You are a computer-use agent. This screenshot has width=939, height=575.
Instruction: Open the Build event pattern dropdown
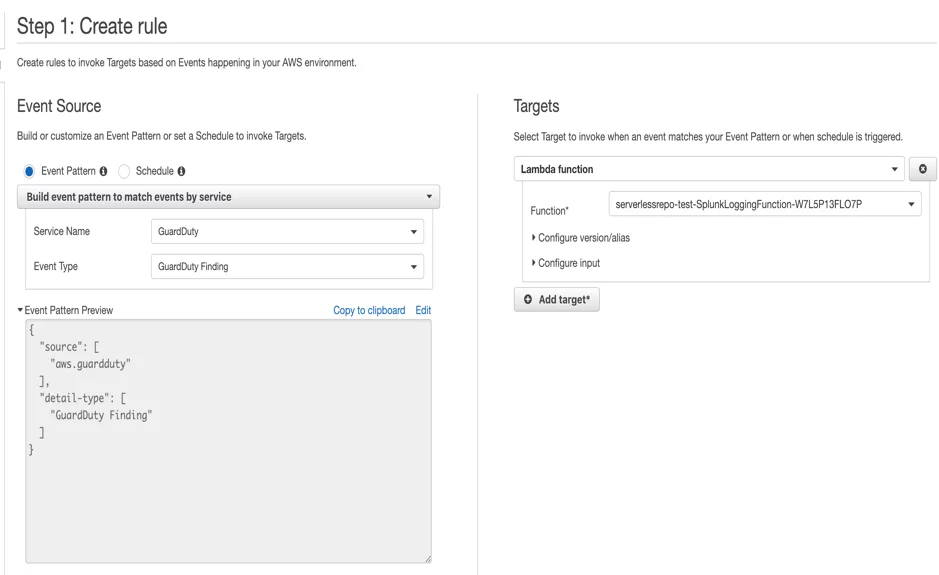228,197
